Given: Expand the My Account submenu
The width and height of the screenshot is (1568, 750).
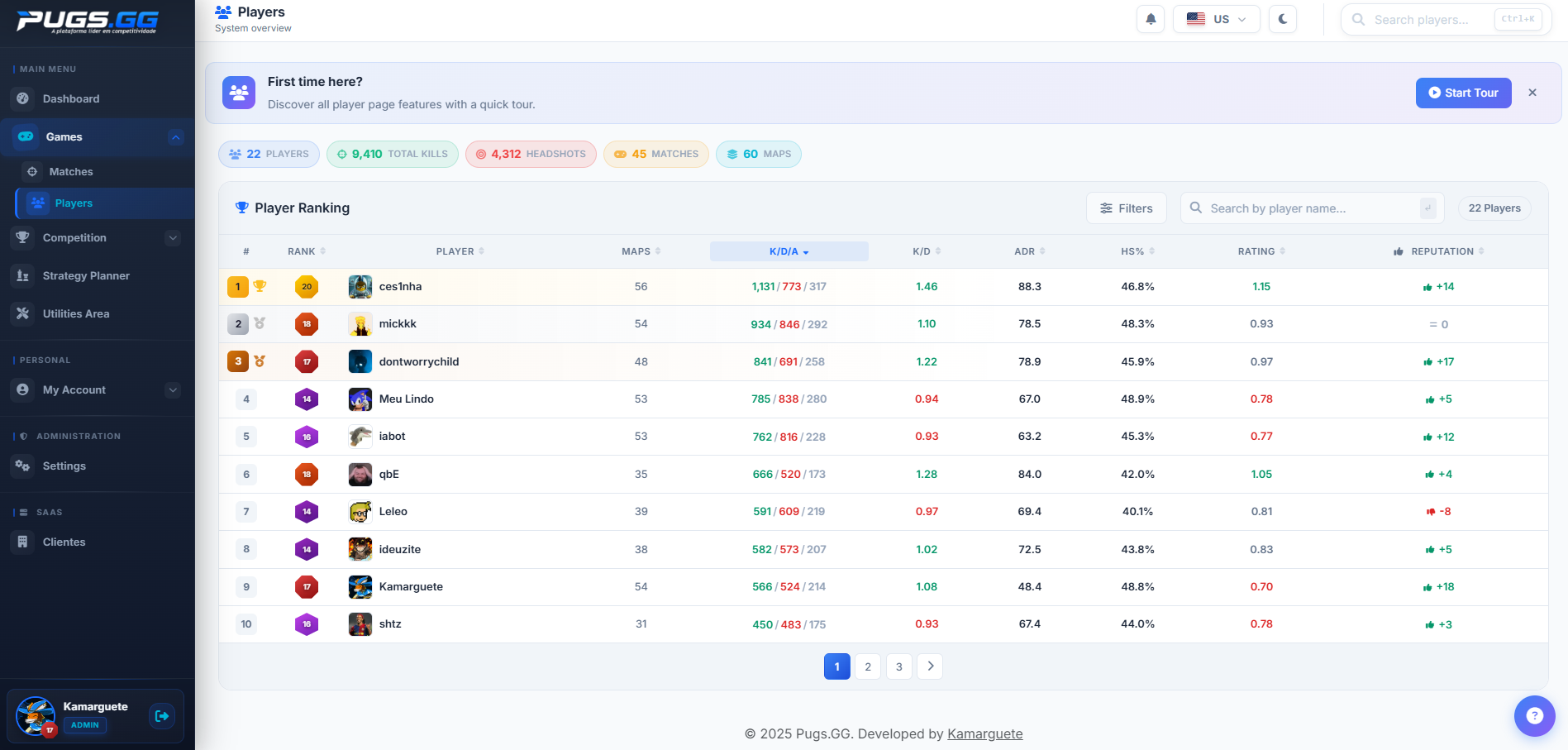Looking at the screenshot, I should [x=173, y=390].
